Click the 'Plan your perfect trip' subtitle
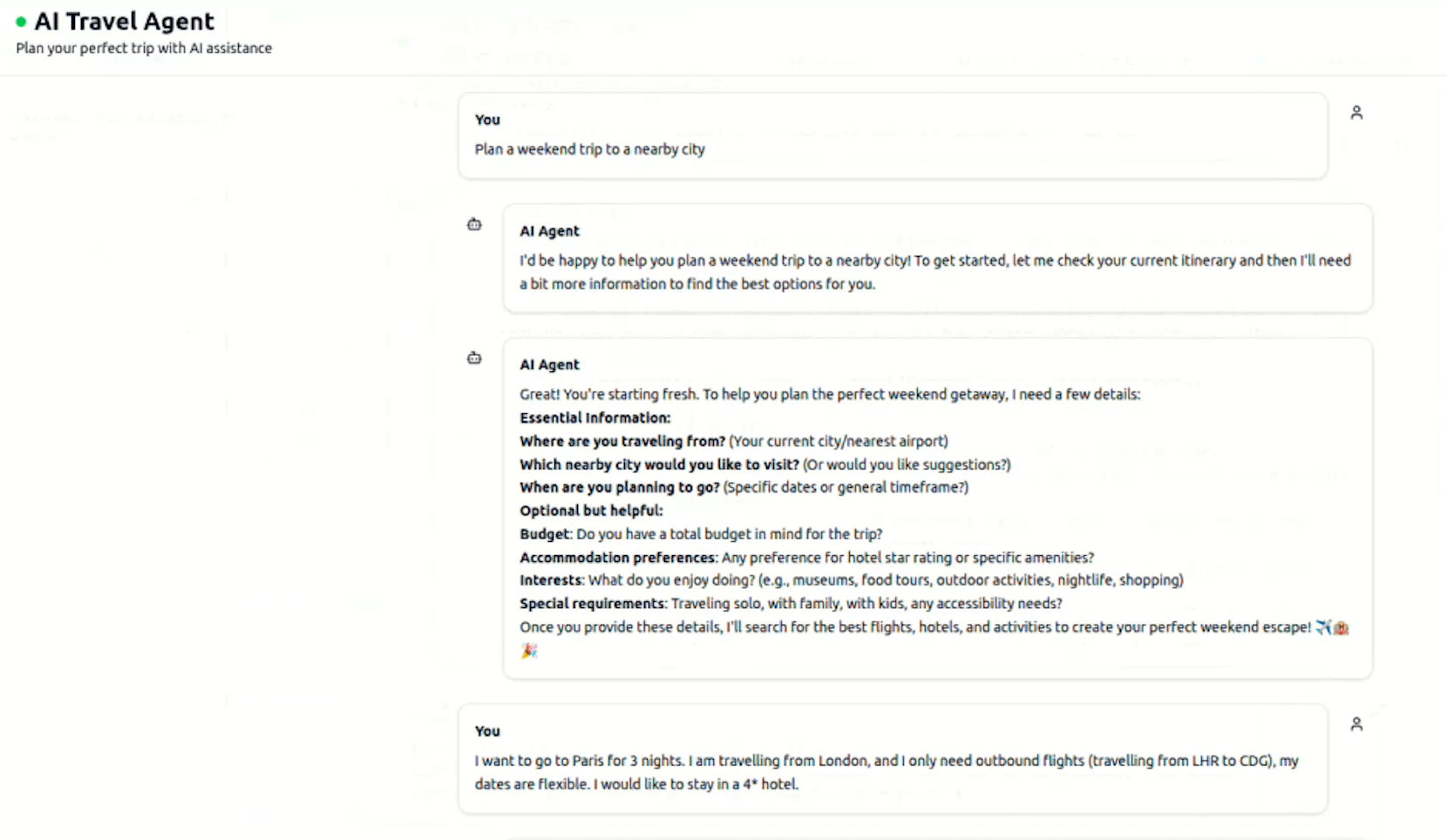The image size is (1447, 840). click(x=144, y=49)
